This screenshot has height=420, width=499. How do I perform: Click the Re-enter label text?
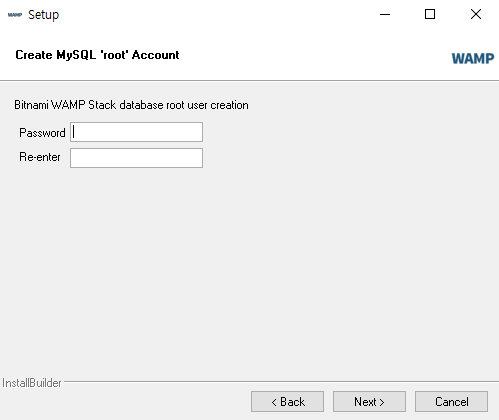click(x=40, y=157)
